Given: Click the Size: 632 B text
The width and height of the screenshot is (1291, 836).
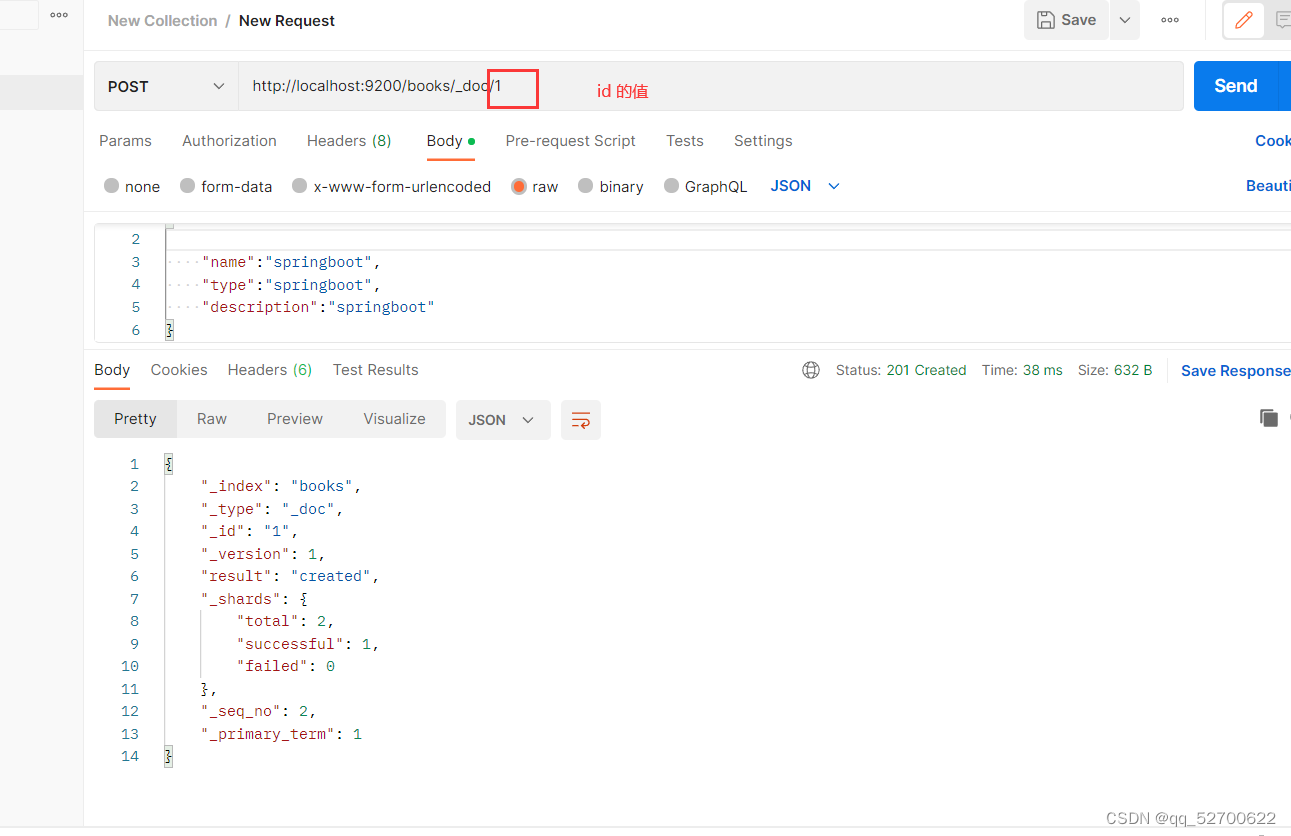Looking at the screenshot, I should tap(1115, 370).
